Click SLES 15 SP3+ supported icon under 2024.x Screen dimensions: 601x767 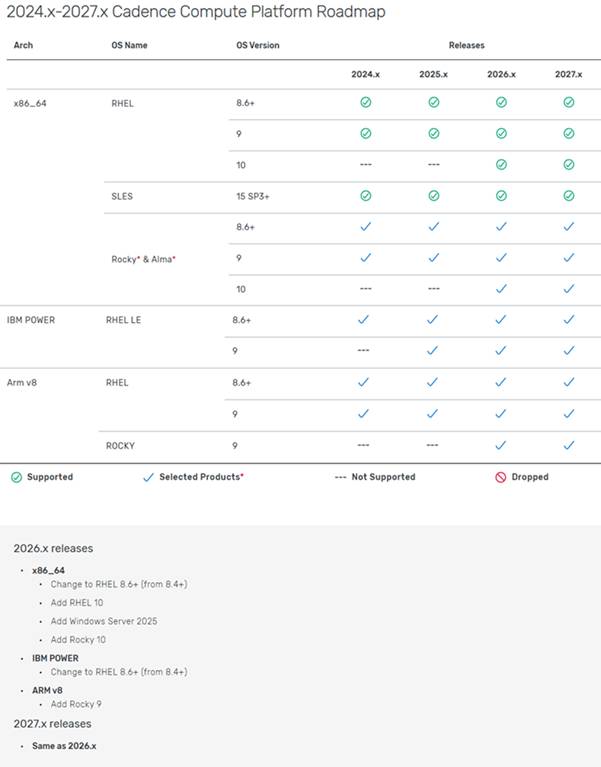coord(366,196)
